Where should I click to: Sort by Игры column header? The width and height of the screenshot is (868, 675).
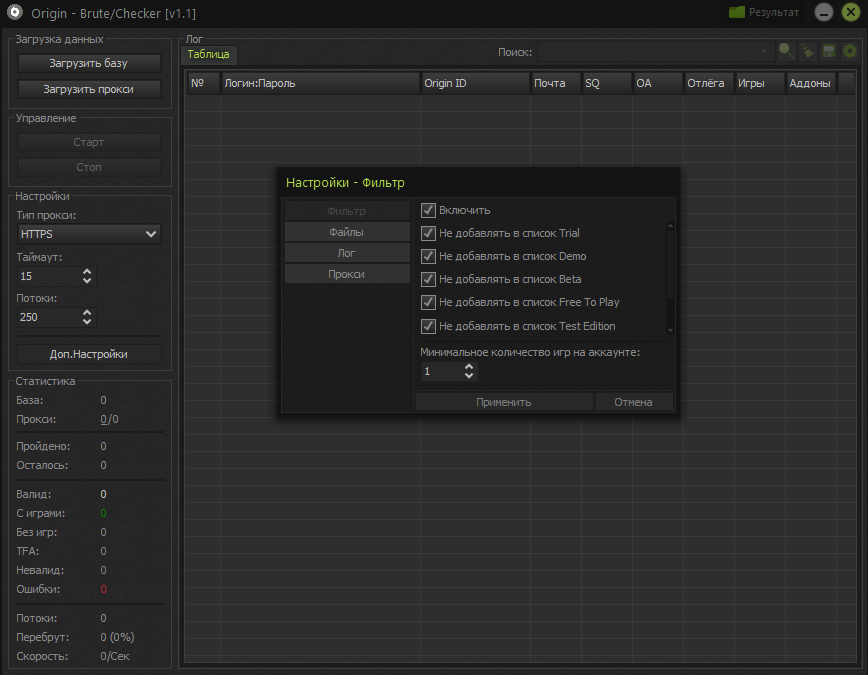pyautogui.click(x=760, y=83)
